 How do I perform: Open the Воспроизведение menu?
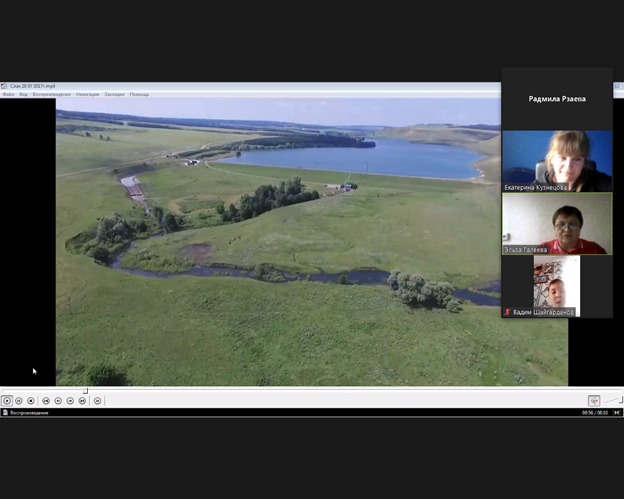tap(52, 94)
